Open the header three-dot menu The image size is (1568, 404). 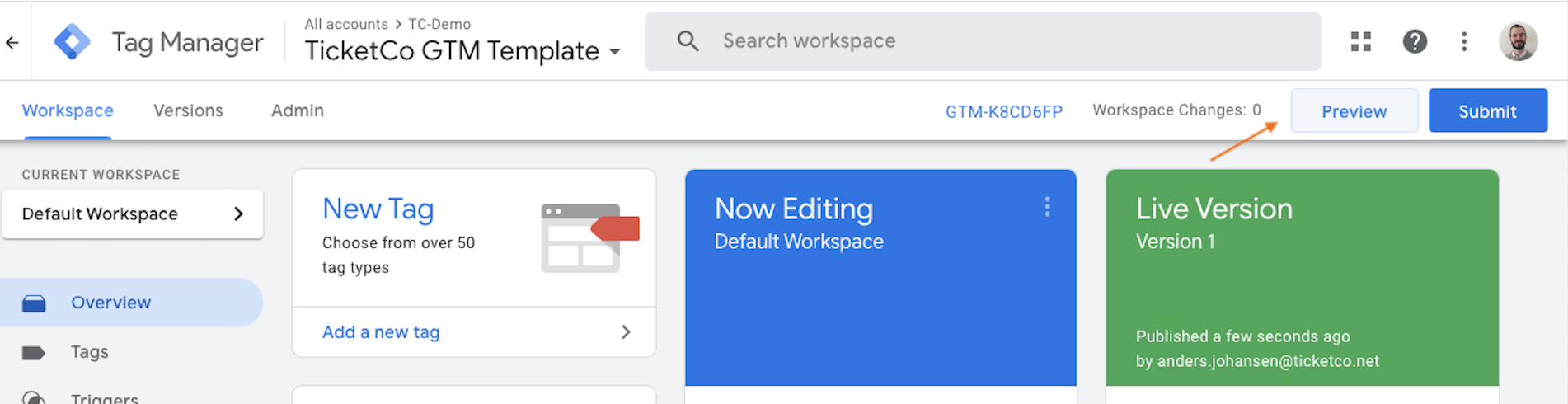coord(1464,41)
